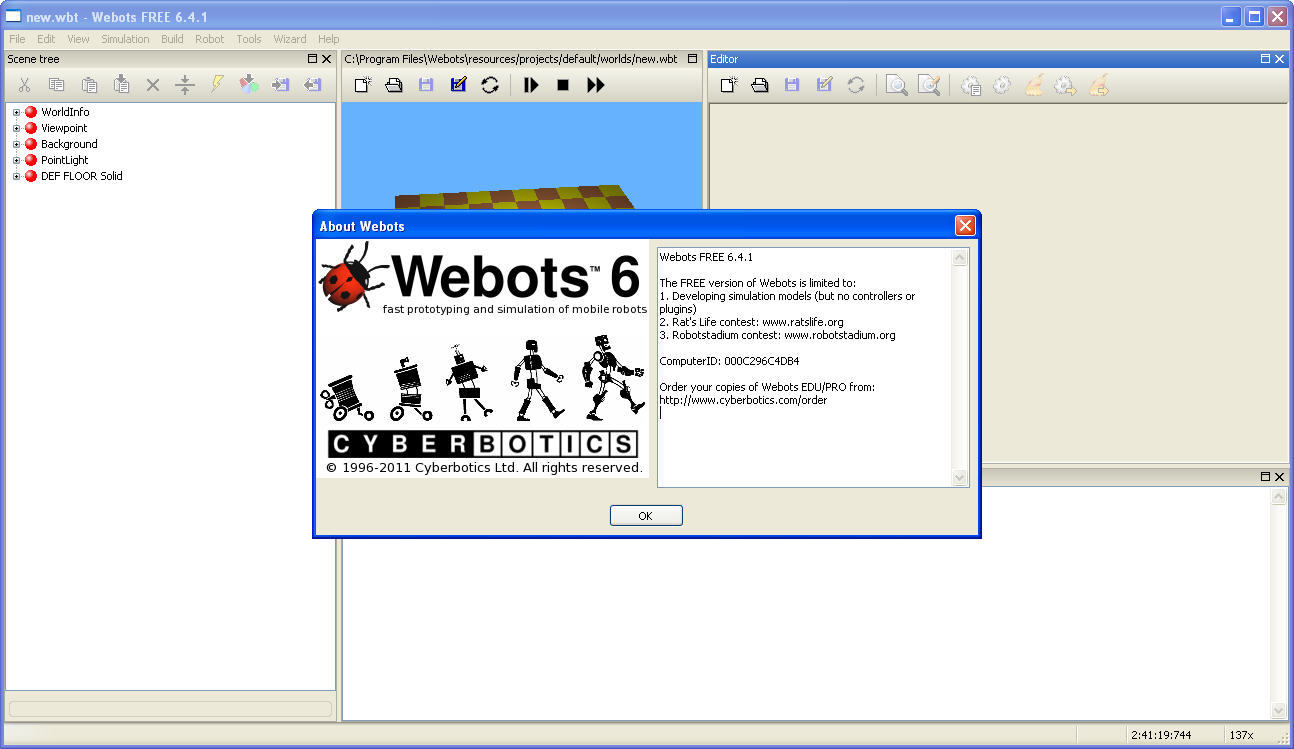
Task: Click the Open World icon in the 3D view toolbar
Action: (x=394, y=85)
